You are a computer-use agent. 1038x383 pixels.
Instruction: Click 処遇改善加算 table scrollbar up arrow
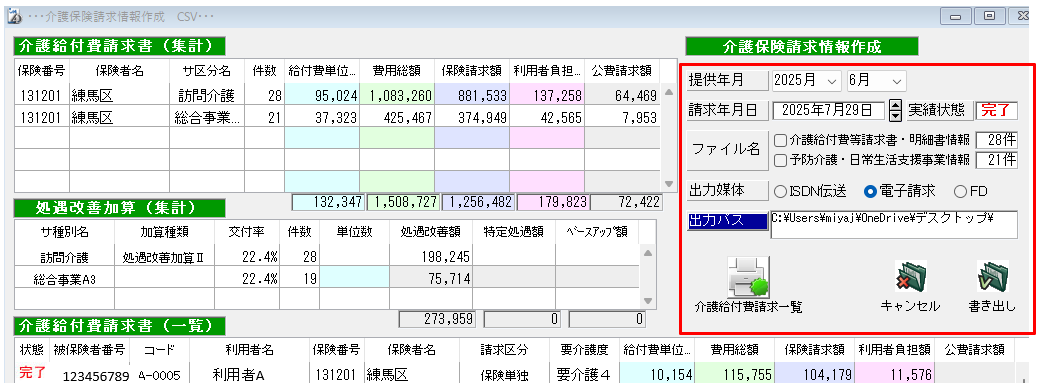pyautogui.click(x=649, y=253)
